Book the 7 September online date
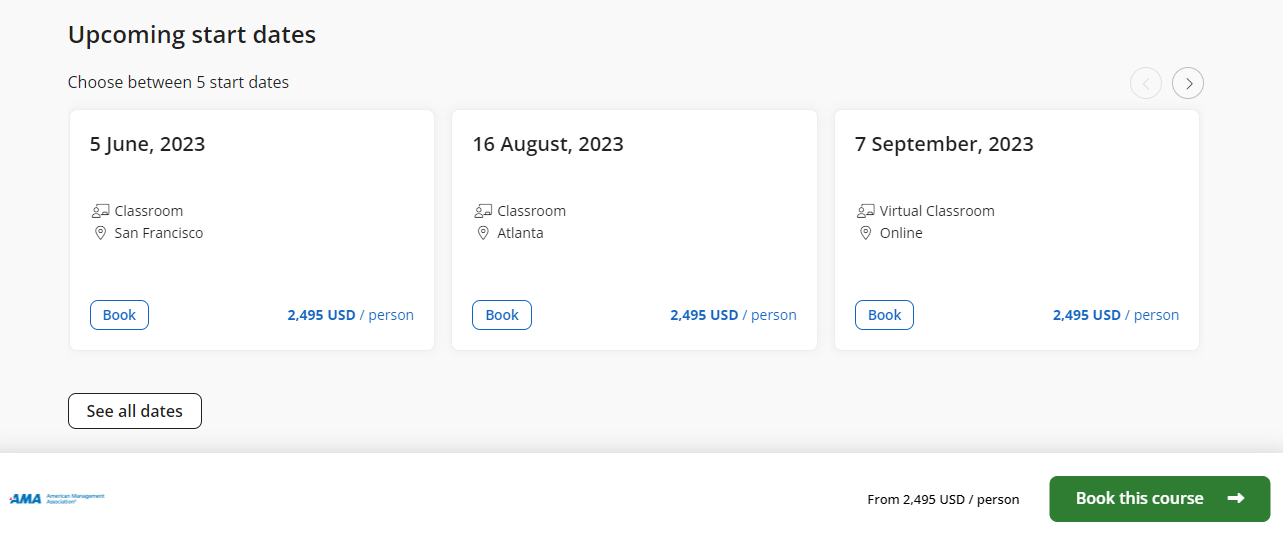Image resolution: width=1283 pixels, height=537 pixels. [x=884, y=315]
